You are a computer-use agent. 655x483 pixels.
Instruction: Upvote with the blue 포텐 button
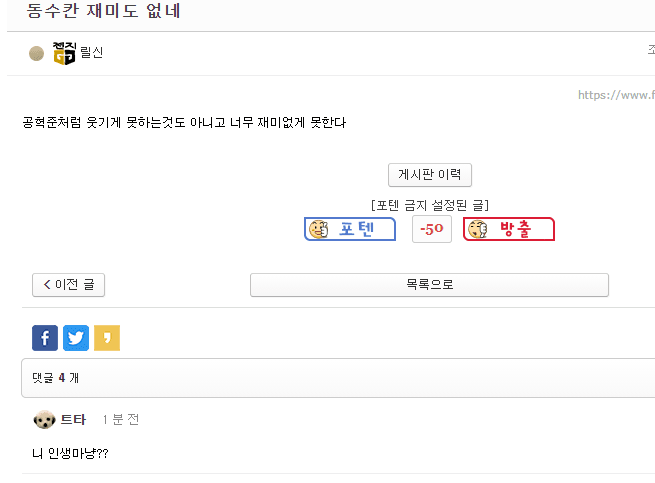(x=350, y=229)
